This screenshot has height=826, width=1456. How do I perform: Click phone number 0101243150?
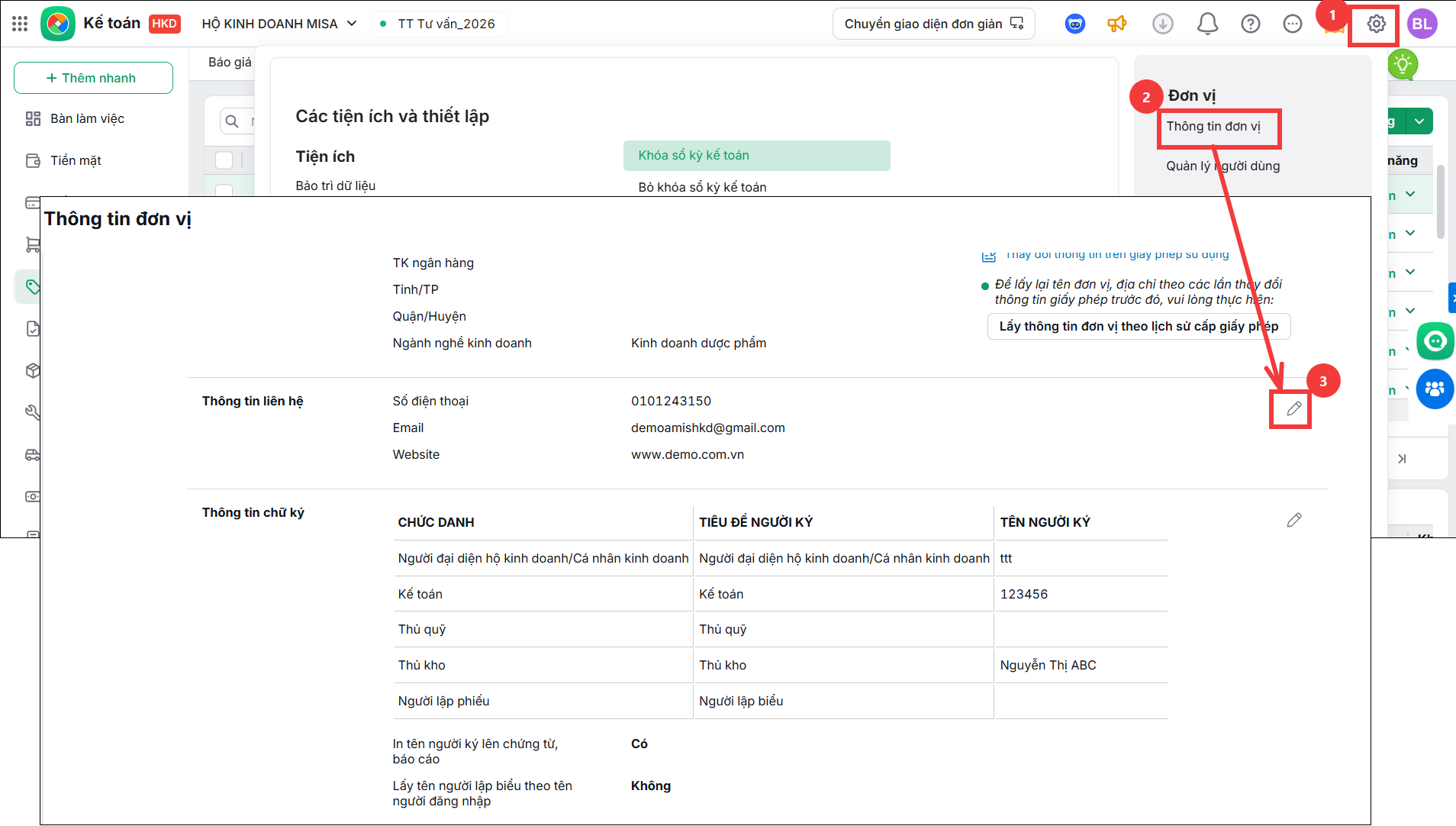click(x=671, y=401)
